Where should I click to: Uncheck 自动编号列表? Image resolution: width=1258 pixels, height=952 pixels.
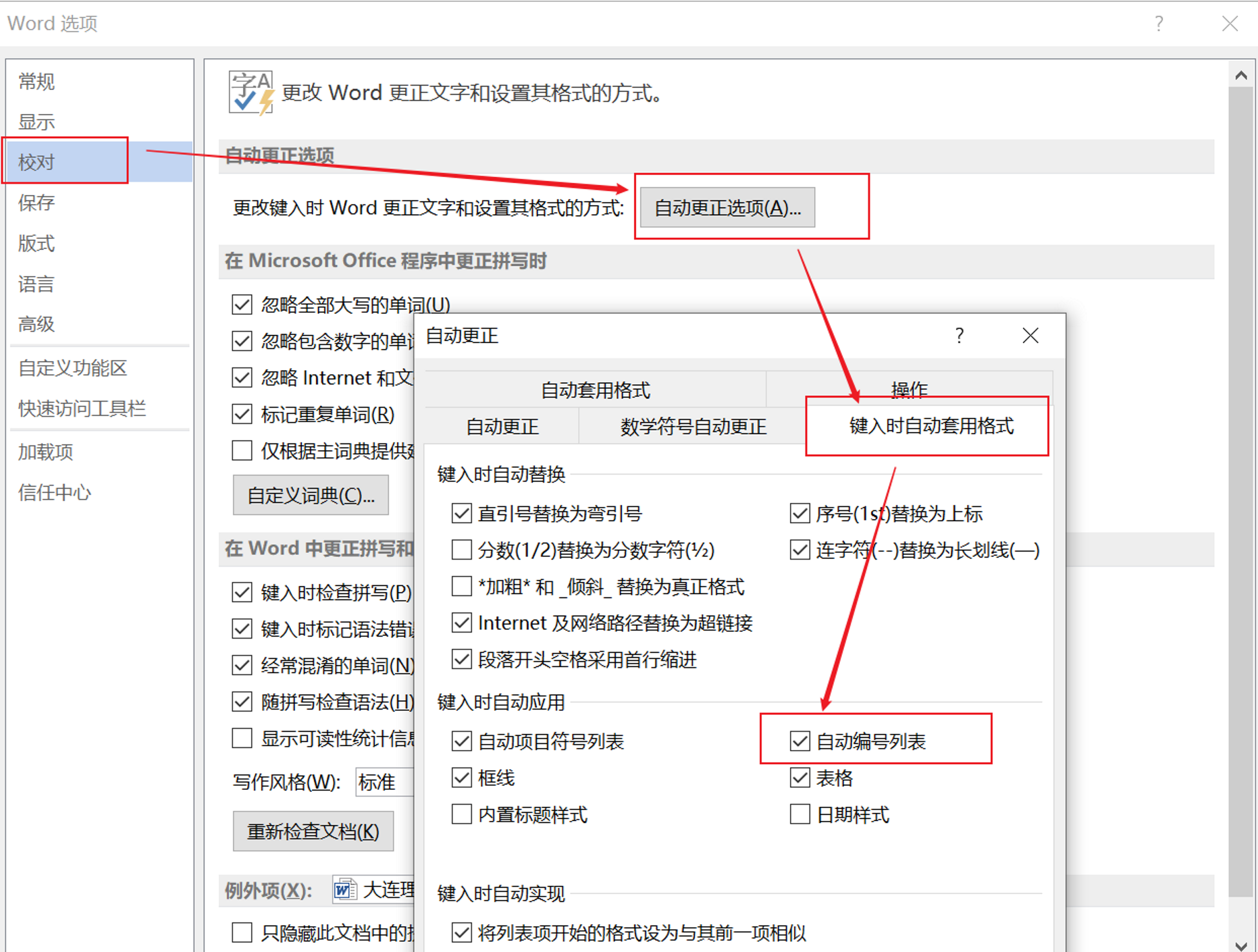pyautogui.click(x=800, y=741)
